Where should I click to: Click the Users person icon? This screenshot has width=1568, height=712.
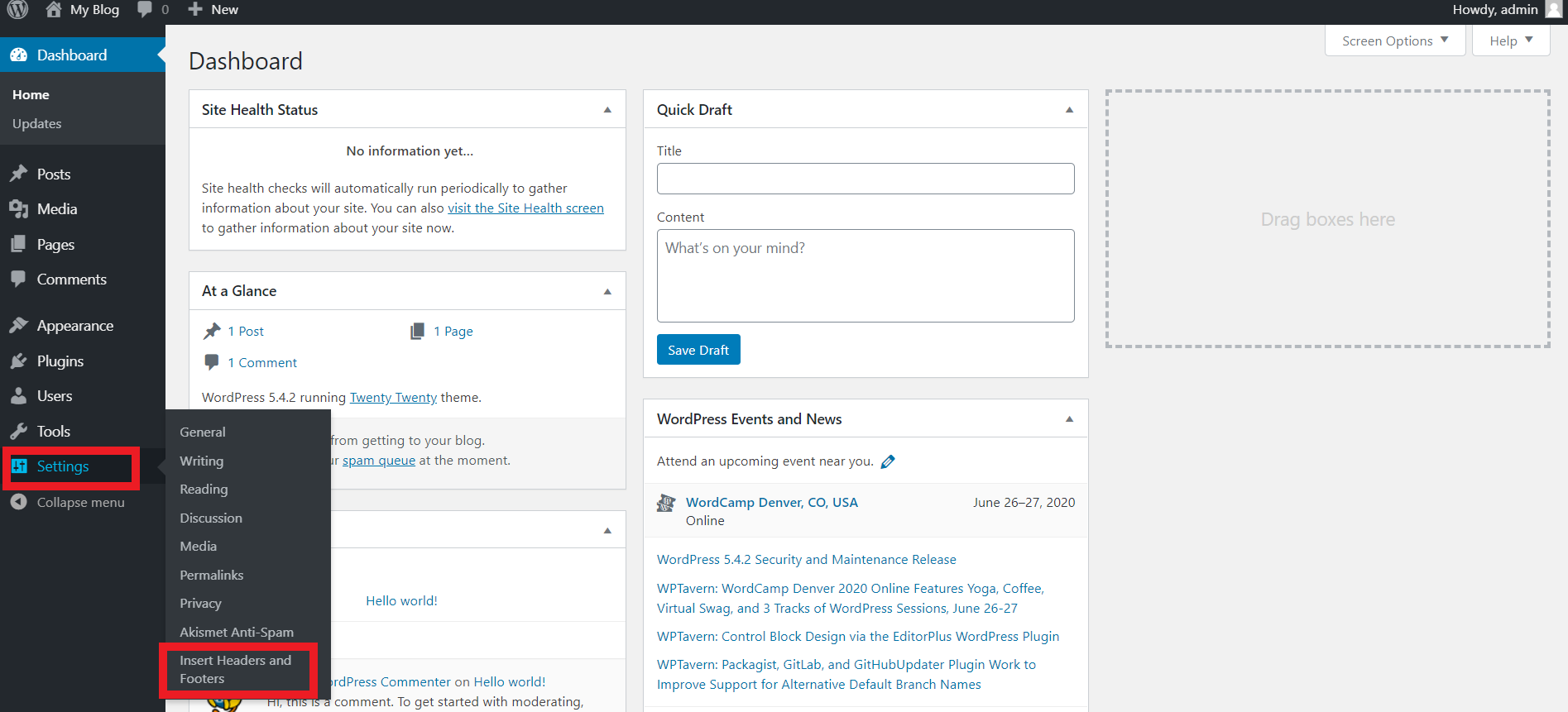19,396
